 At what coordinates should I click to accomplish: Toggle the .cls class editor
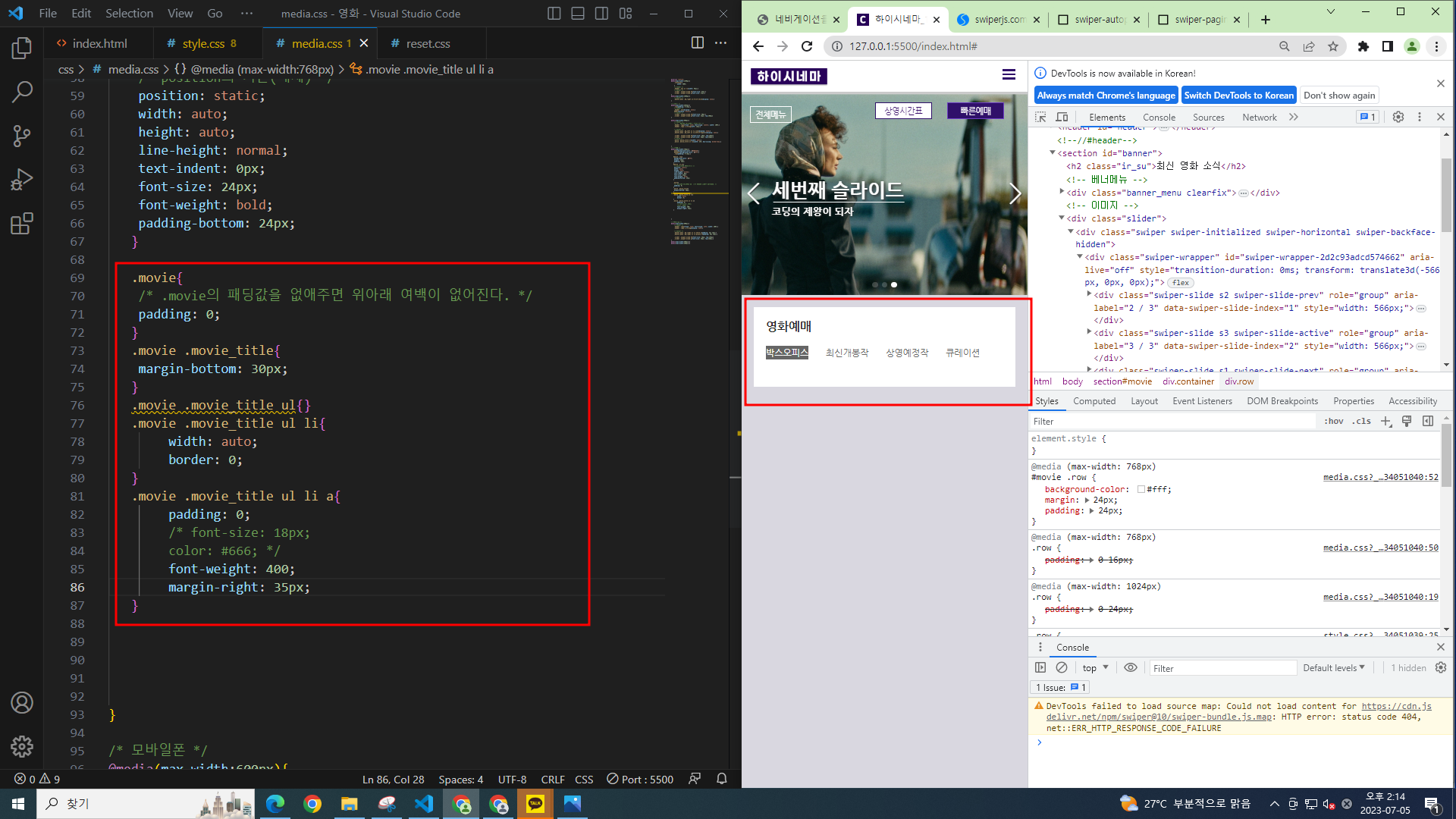[x=1361, y=422]
